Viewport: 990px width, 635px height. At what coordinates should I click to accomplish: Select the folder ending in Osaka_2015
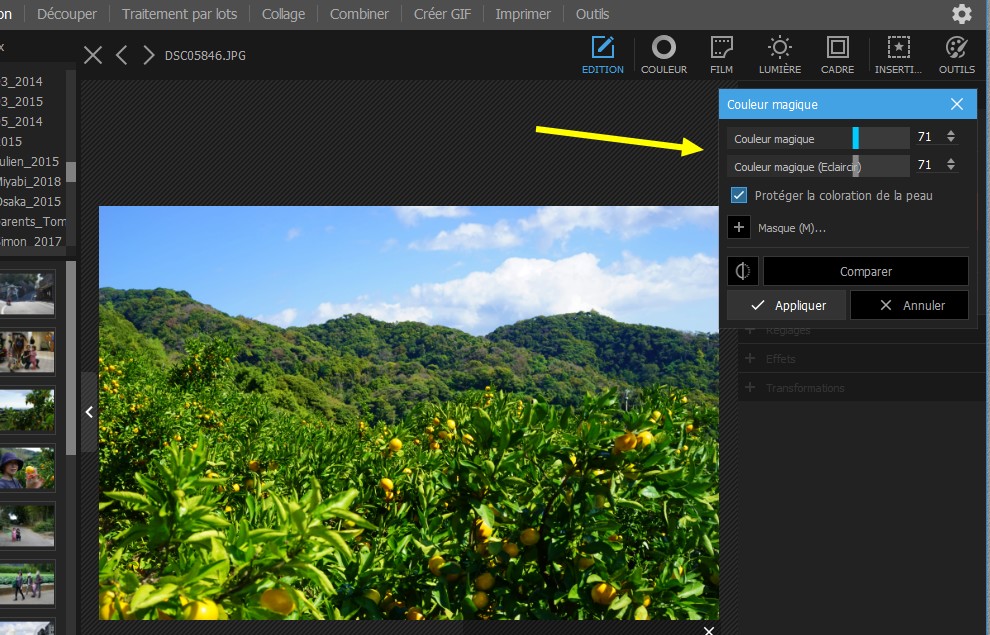click(x=32, y=201)
